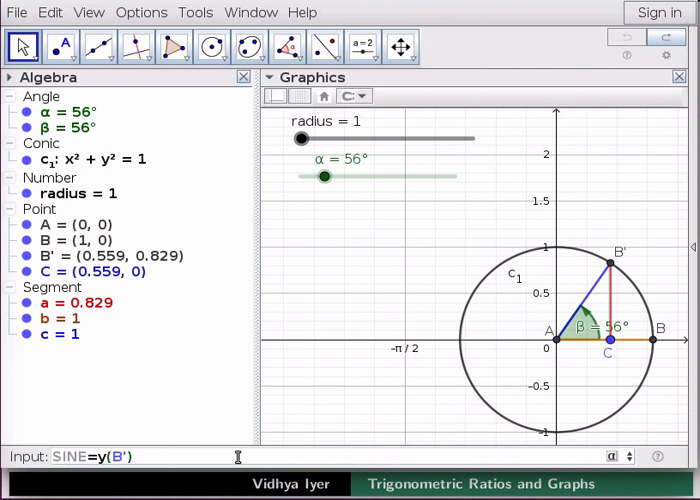Pick the Circle with center tool
The width and height of the screenshot is (700, 500).
coord(212,46)
